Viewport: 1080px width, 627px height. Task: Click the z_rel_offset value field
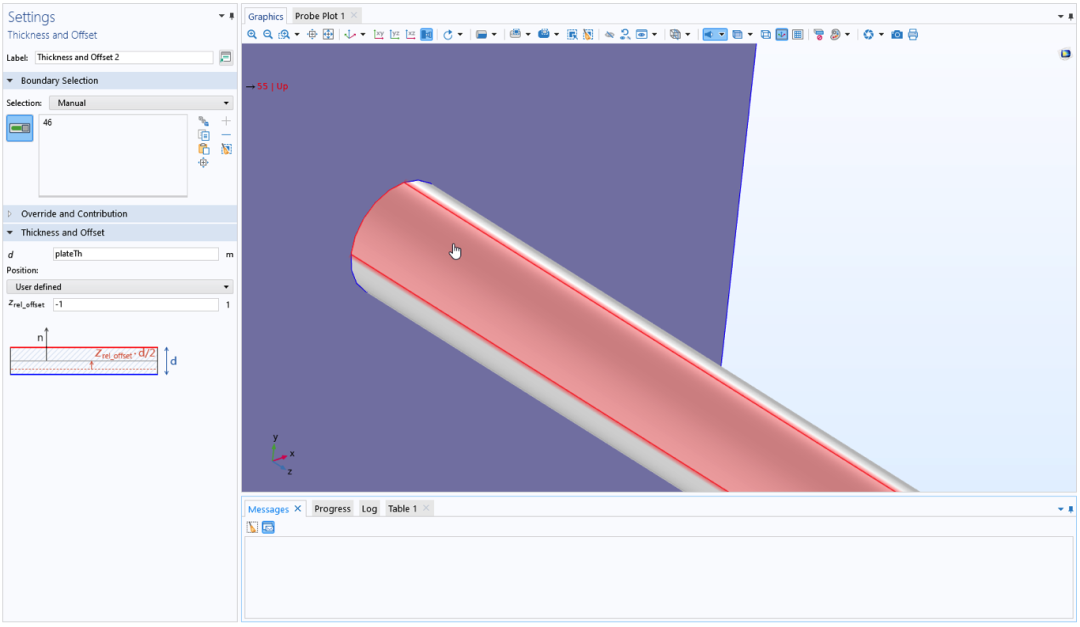pyautogui.click(x=136, y=305)
